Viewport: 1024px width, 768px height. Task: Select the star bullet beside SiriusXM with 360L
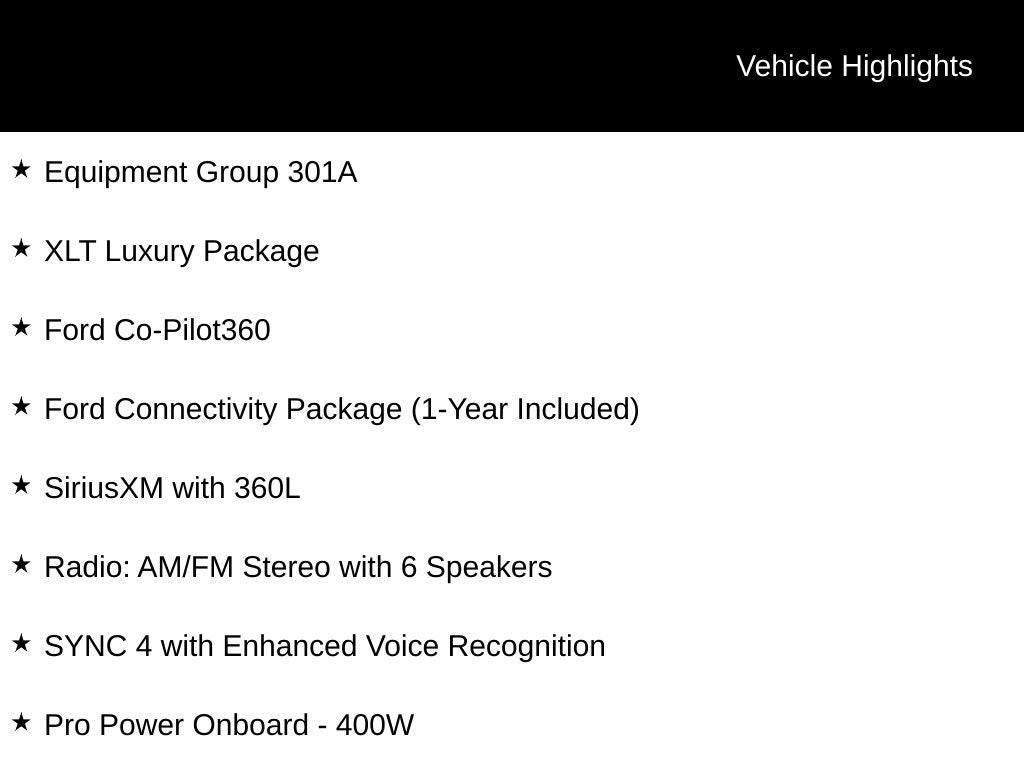(21, 486)
